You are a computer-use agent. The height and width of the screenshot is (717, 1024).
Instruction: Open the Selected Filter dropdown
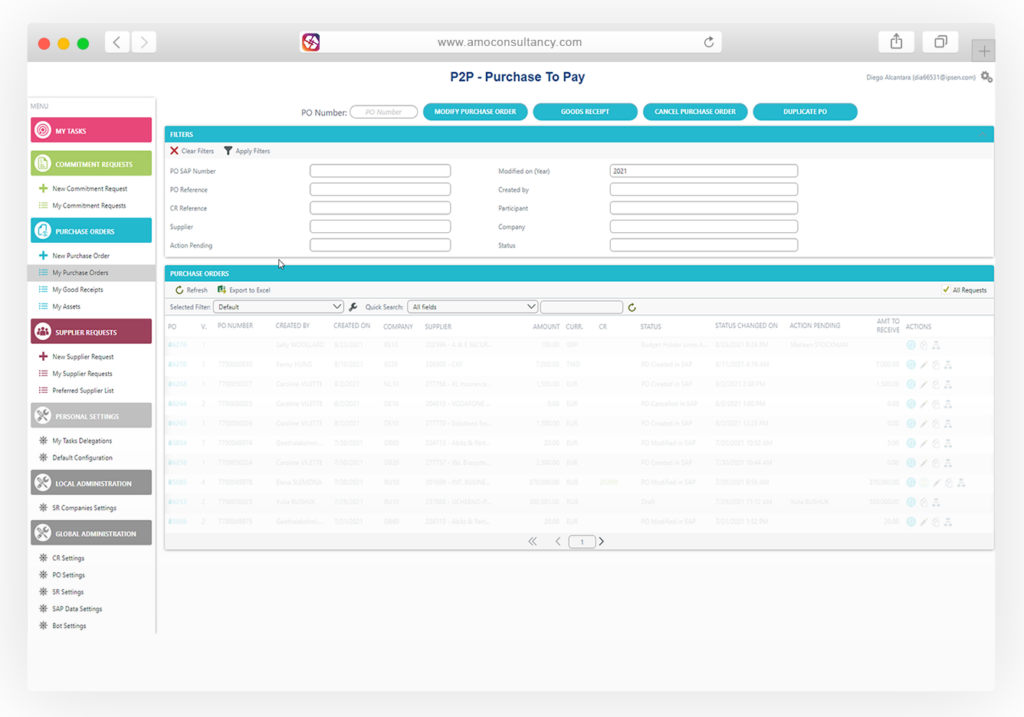tap(278, 307)
